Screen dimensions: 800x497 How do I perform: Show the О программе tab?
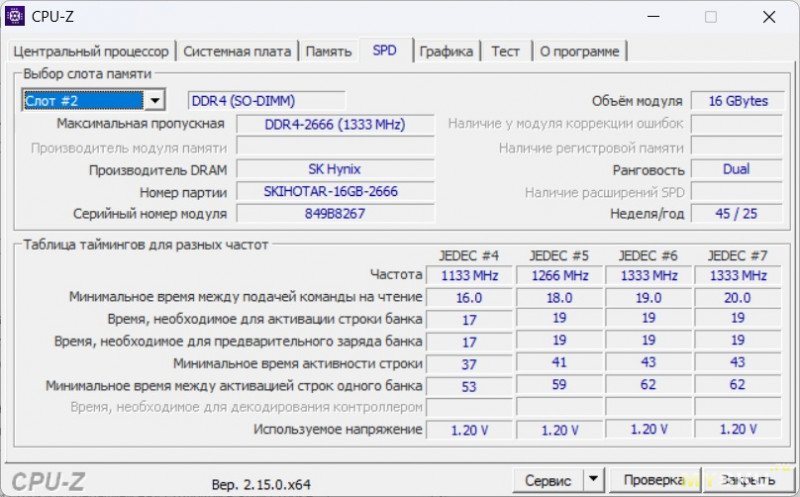(x=579, y=51)
